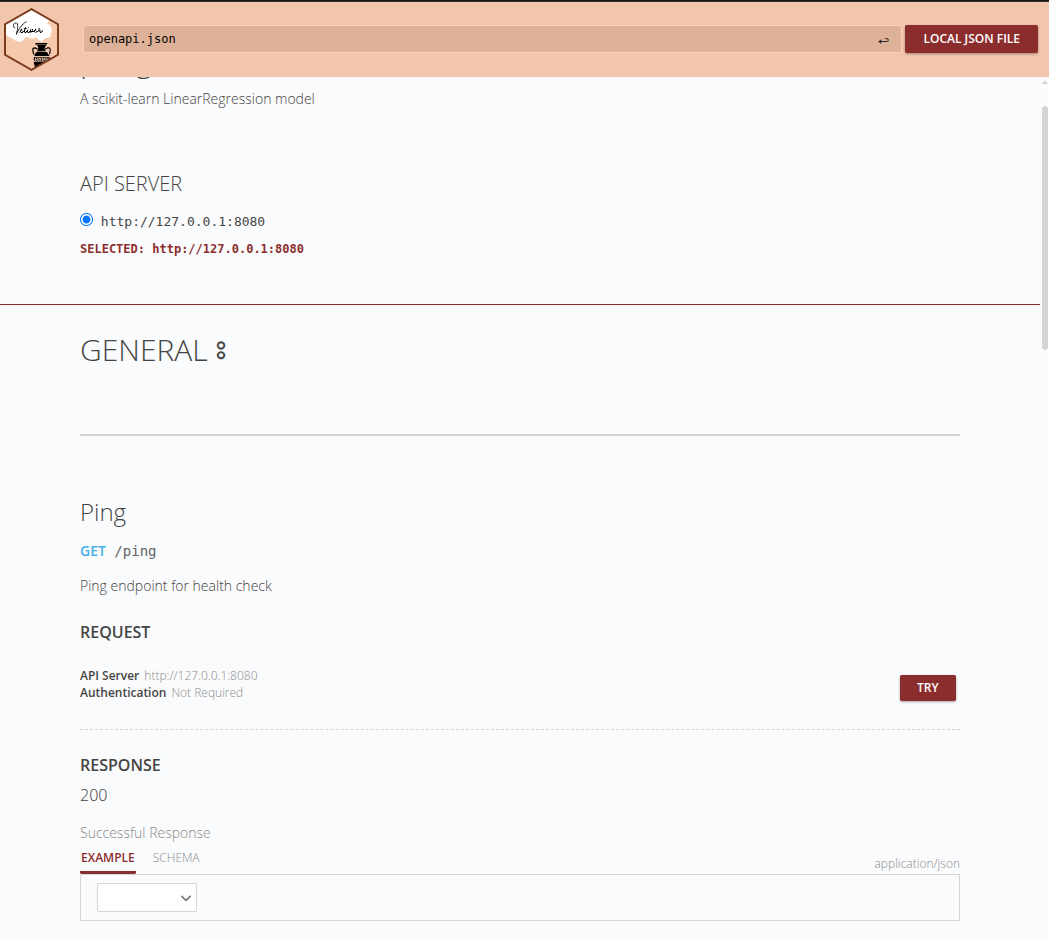The height and width of the screenshot is (938, 1049).
Task: Click the Vetiver hexagon logo
Action: (31, 39)
